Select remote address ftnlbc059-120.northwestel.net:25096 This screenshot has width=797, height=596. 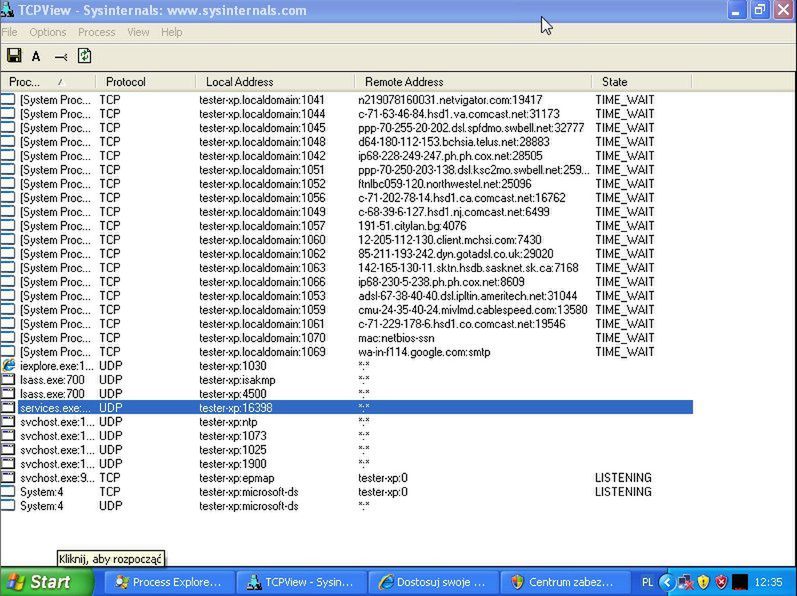(x=445, y=183)
